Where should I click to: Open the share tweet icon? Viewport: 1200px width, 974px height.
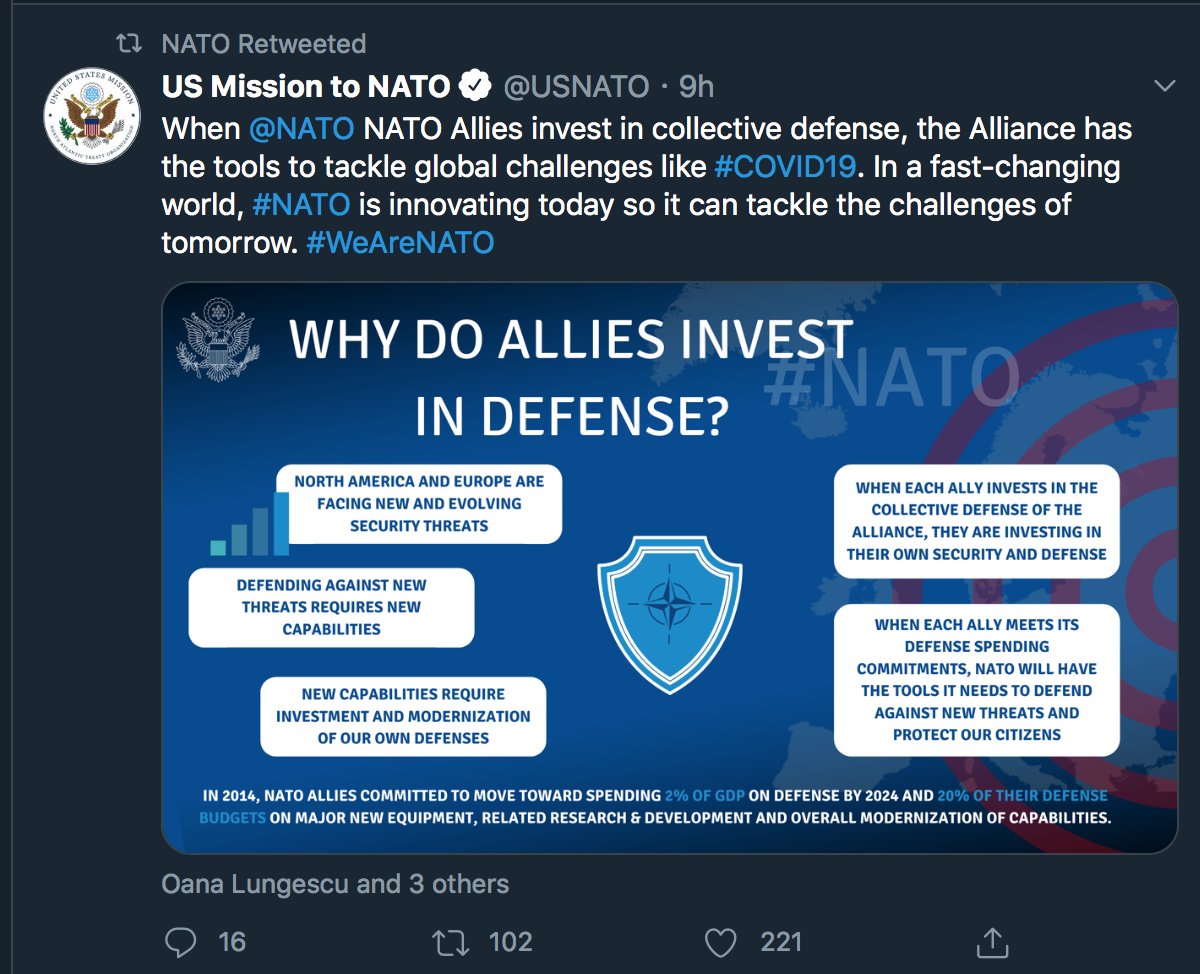pyautogui.click(x=991, y=942)
